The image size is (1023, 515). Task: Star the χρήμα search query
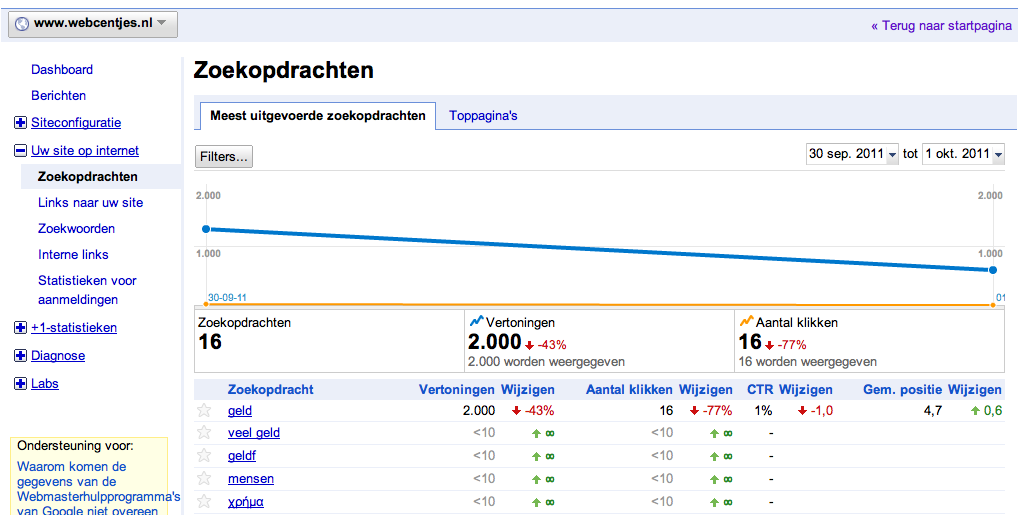tap(204, 501)
